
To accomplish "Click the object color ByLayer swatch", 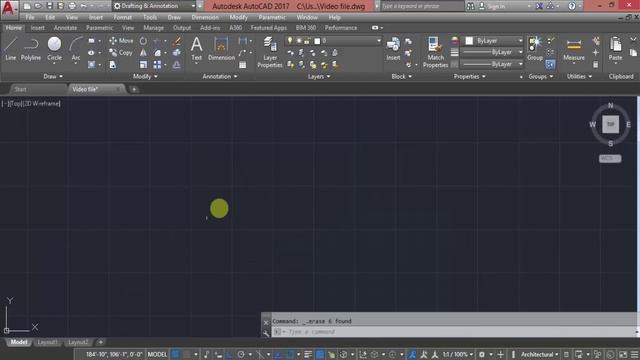I will pos(469,41).
